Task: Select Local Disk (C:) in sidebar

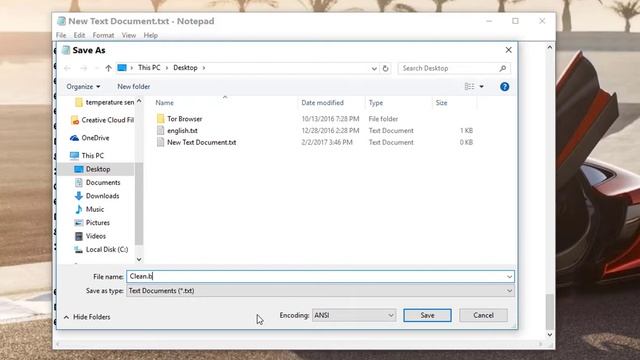Action: coord(107,249)
